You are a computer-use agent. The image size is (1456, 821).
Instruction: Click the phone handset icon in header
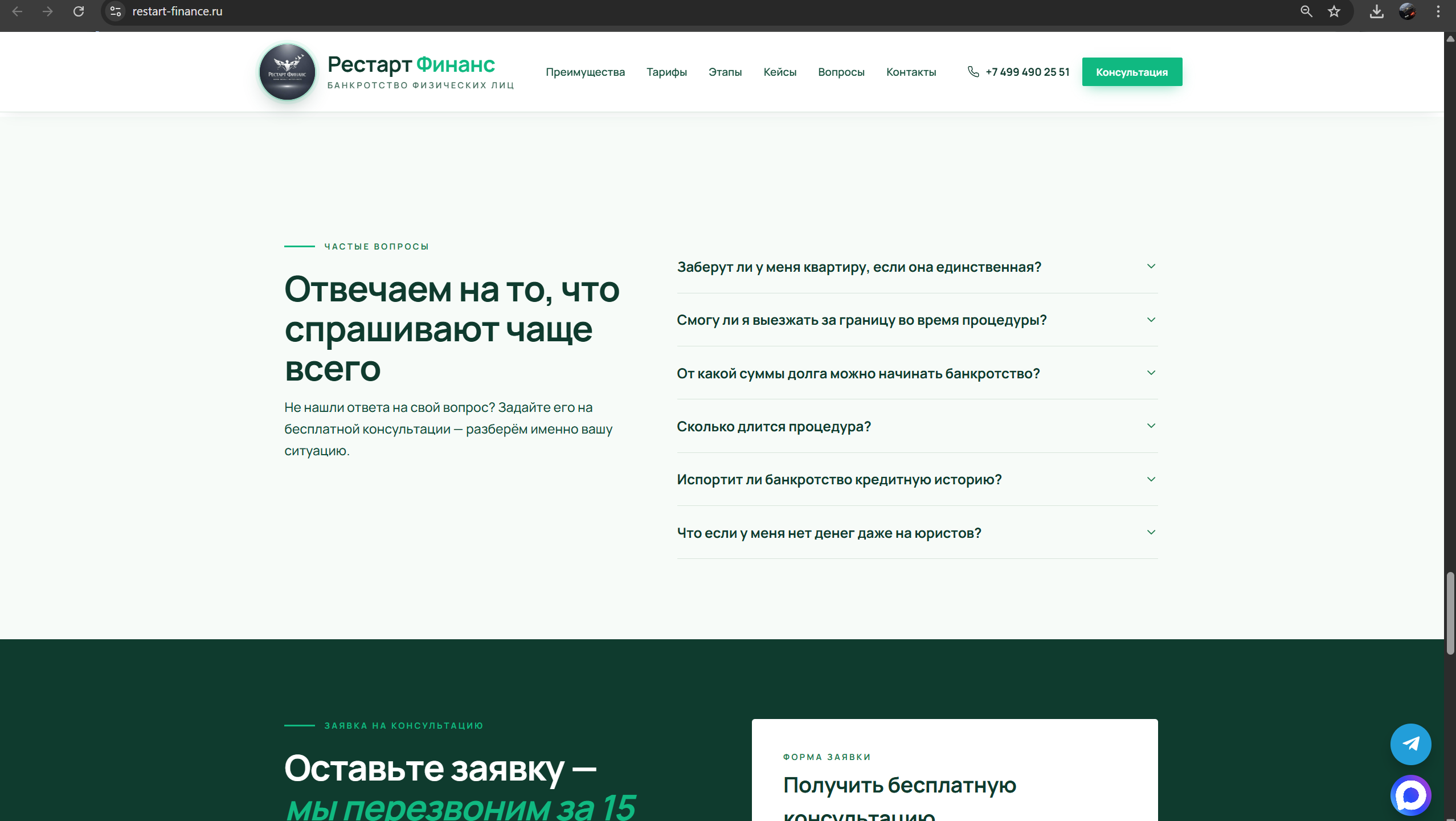[973, 72]
